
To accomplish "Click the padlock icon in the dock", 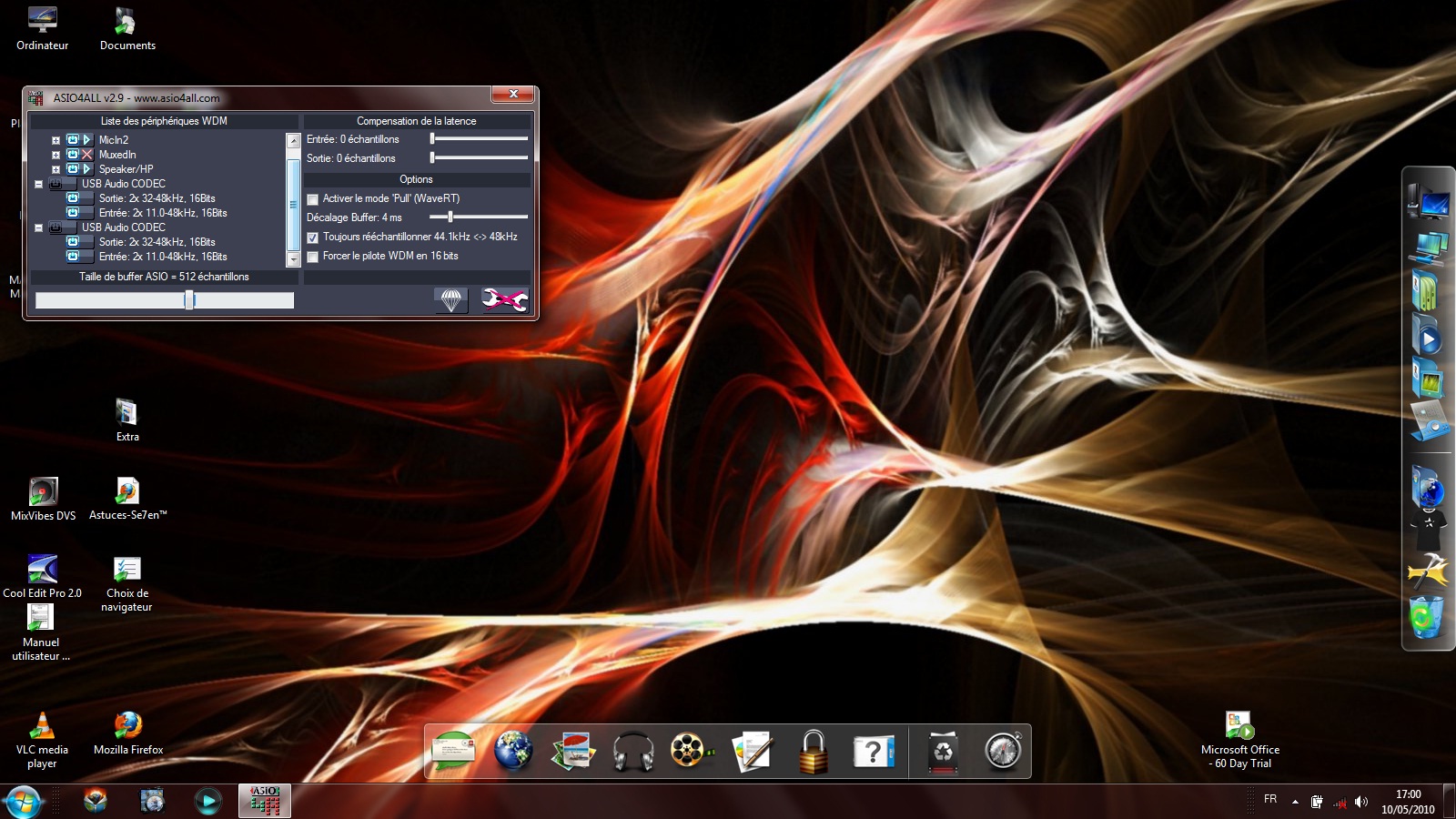I will tap(813, 752).
